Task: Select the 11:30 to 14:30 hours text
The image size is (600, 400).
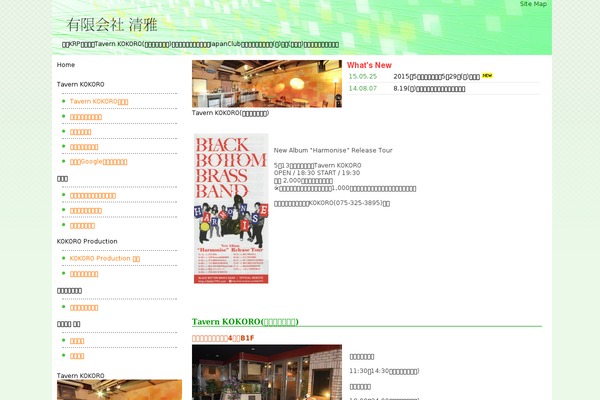Action: coord(384,371)
